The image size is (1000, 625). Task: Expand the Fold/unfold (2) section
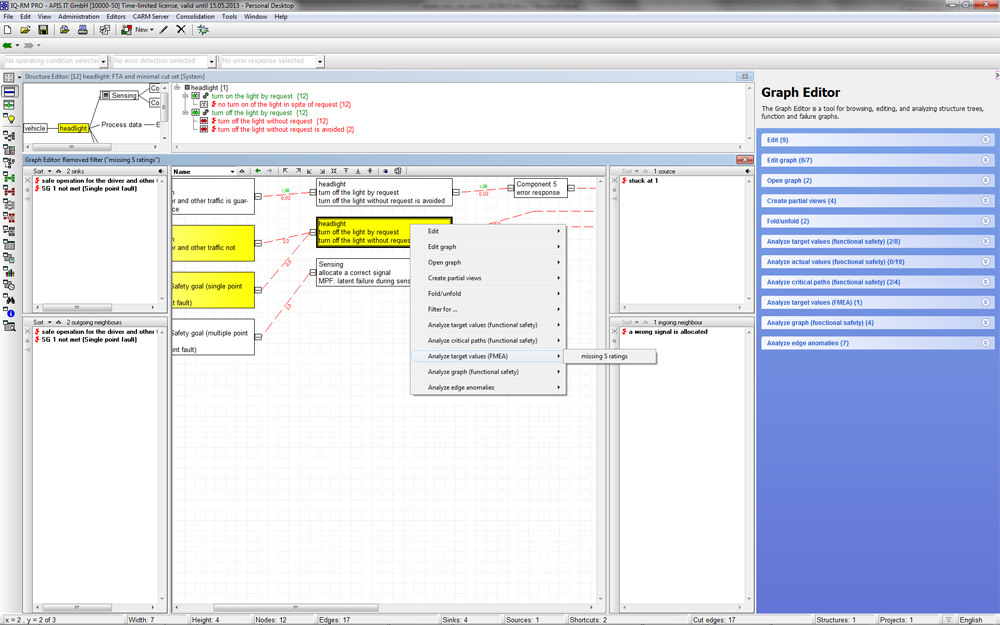tap(985, 221)
